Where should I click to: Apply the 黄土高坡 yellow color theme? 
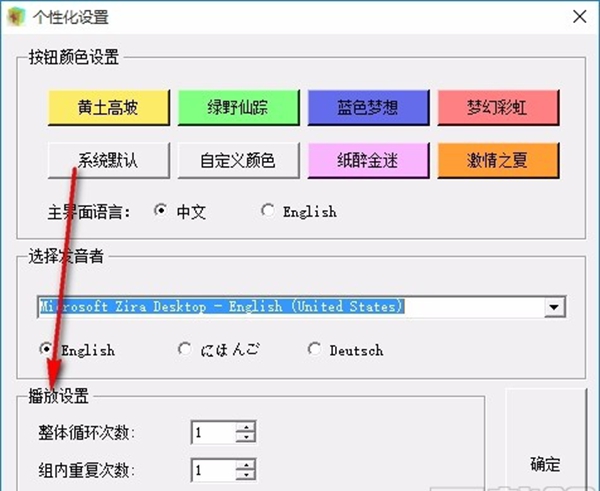coord(109,108)
